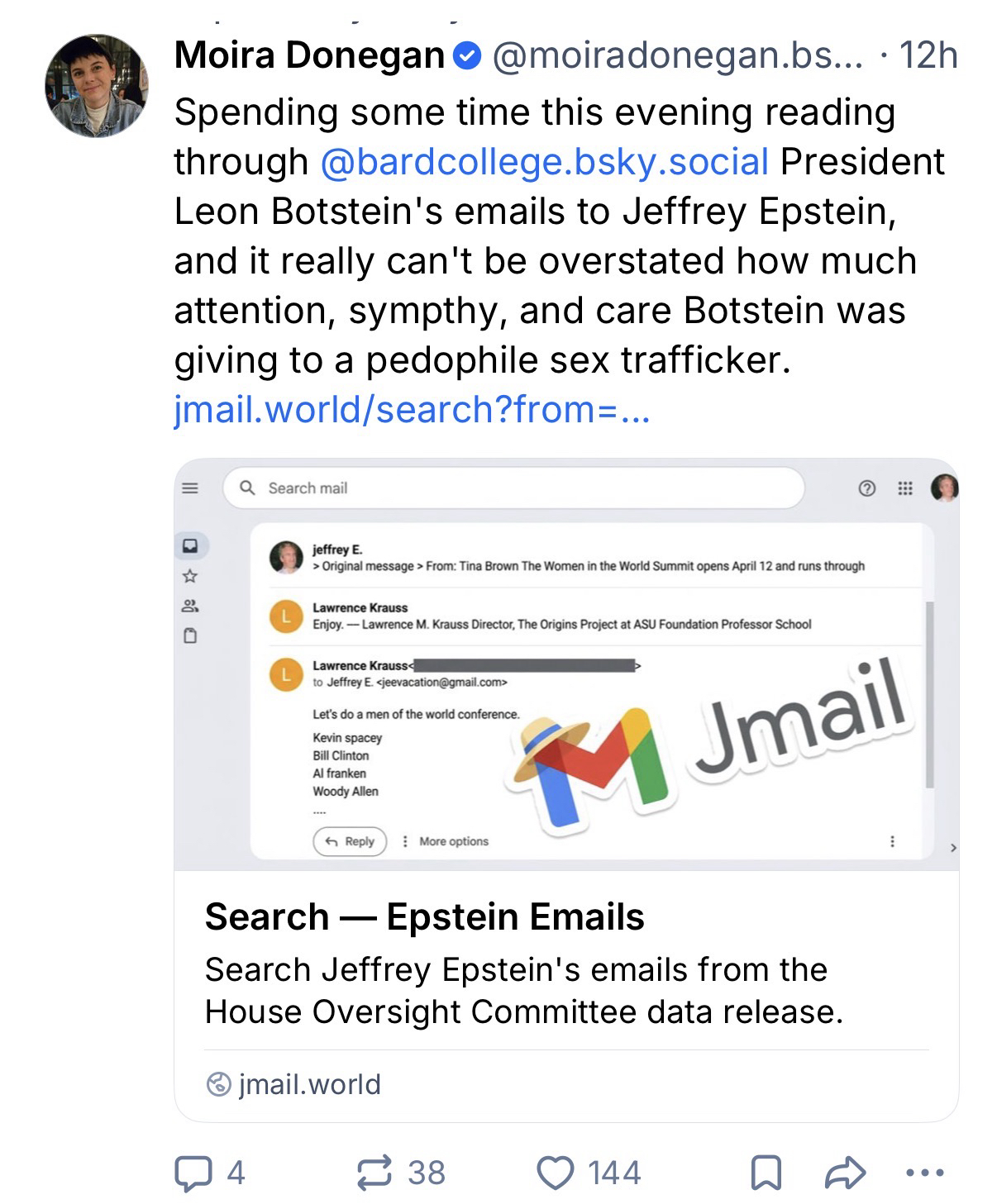Click the Moira Donegan display name
This screenshot has width=997, height=1204.
coord(309,56)
